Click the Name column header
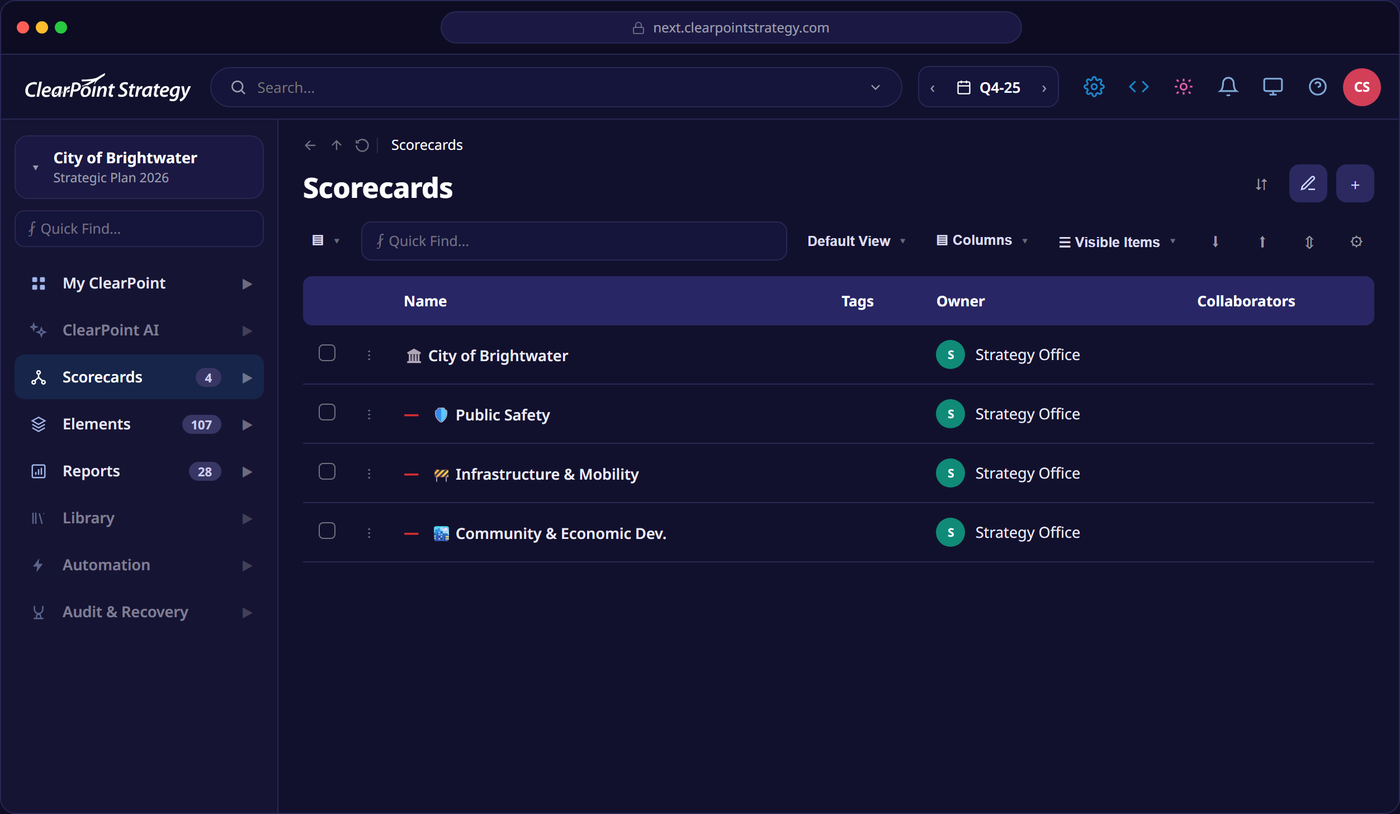The image size is (1400, 814). click(425, 301)
